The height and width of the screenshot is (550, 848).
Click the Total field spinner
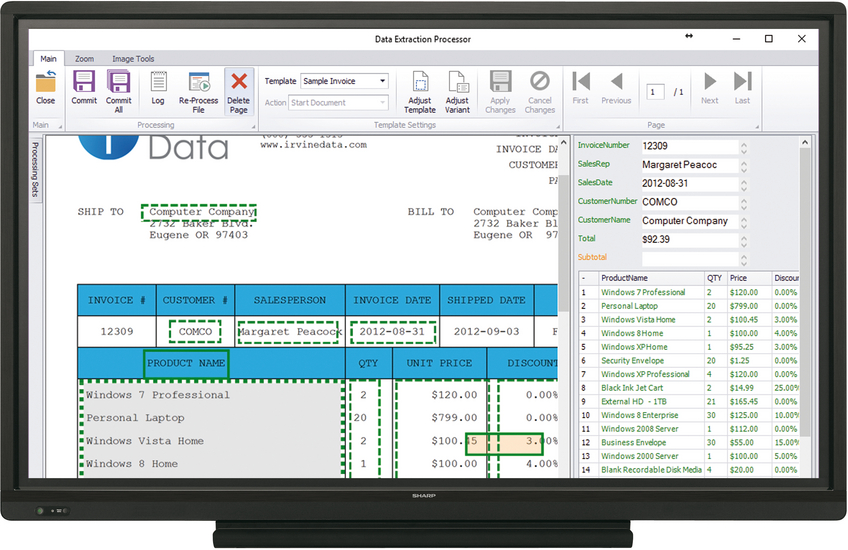(x=744, y=241)
